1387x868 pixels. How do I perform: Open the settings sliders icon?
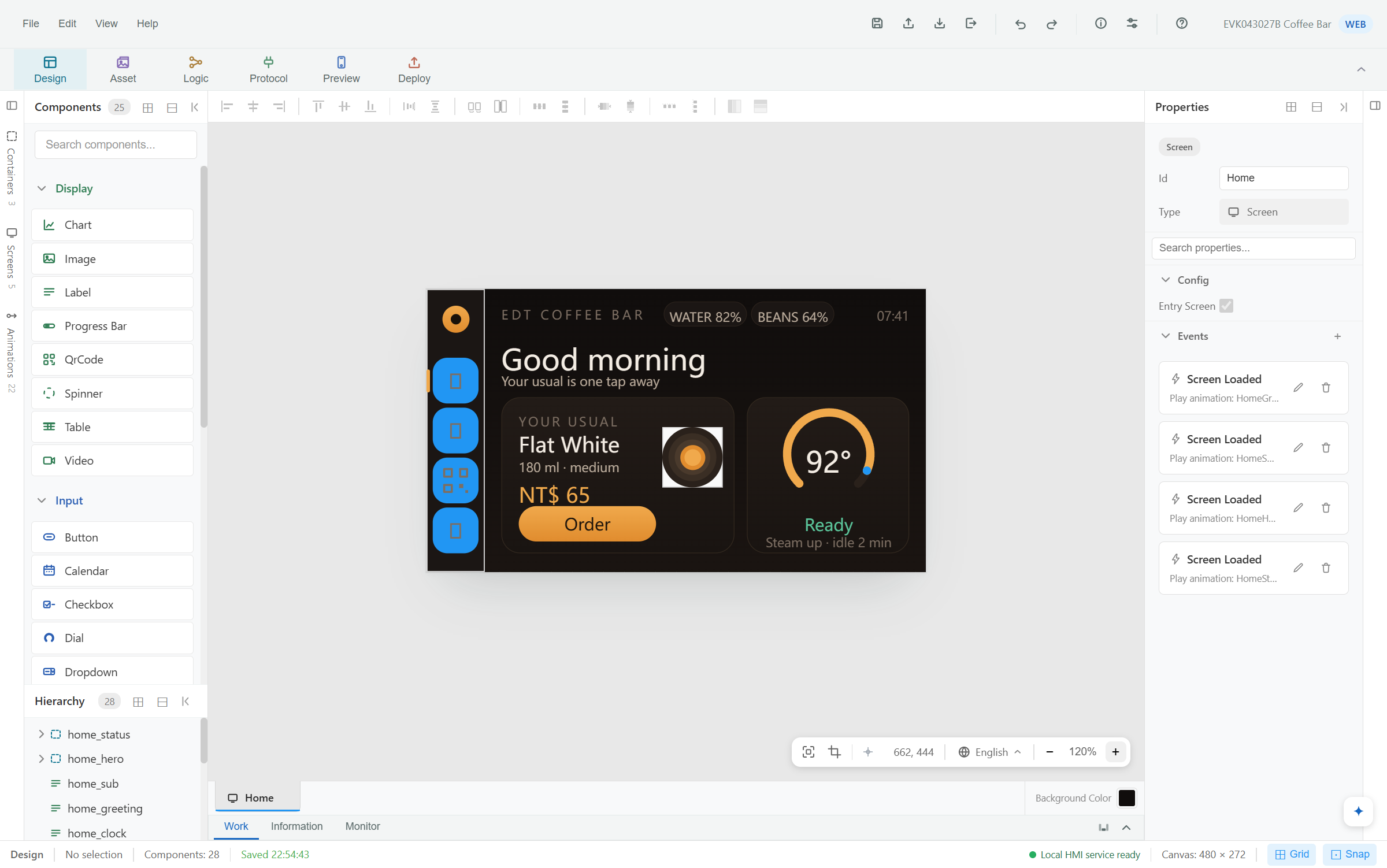[1132, 23]
